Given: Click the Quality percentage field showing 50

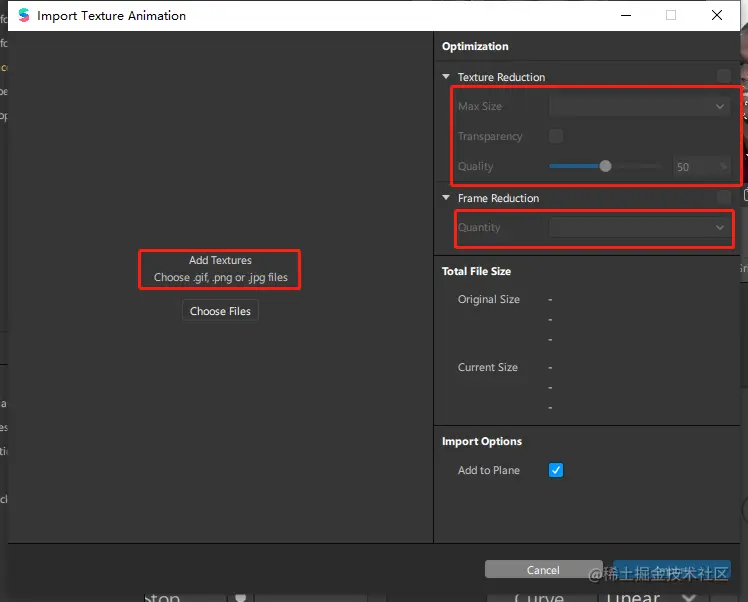Looking at the screenshot, I should tap(701, 166).
